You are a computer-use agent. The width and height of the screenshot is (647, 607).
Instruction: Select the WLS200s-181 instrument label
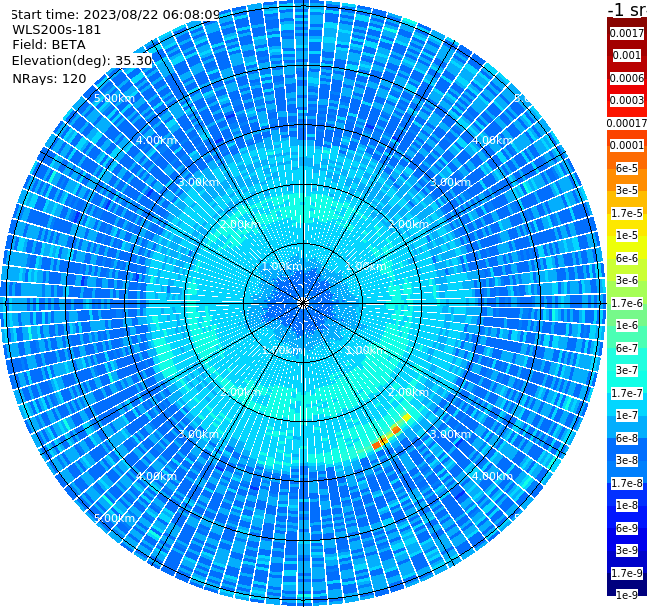(x=57, y=30)
